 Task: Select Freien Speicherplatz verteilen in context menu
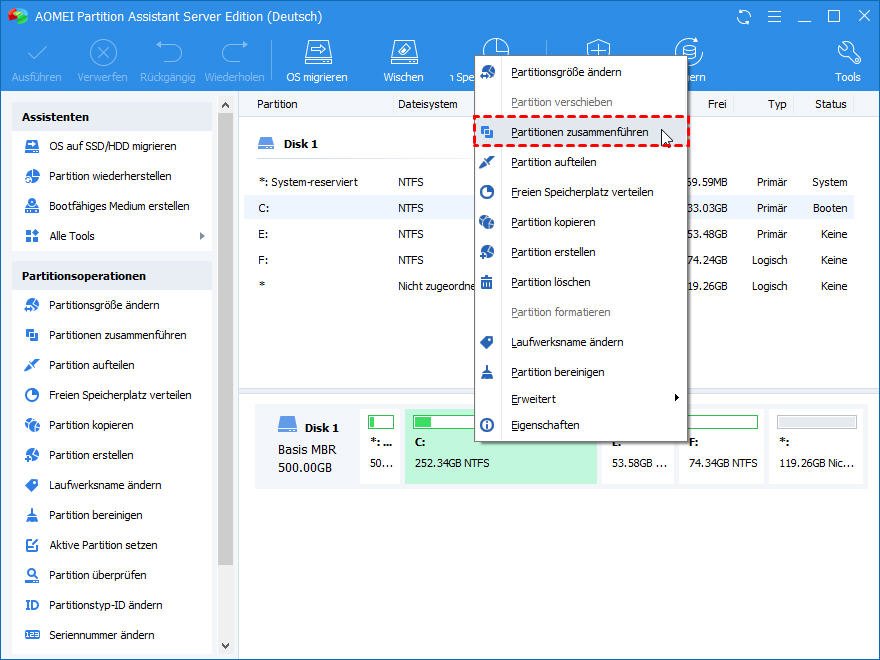[x=581, y=192]
